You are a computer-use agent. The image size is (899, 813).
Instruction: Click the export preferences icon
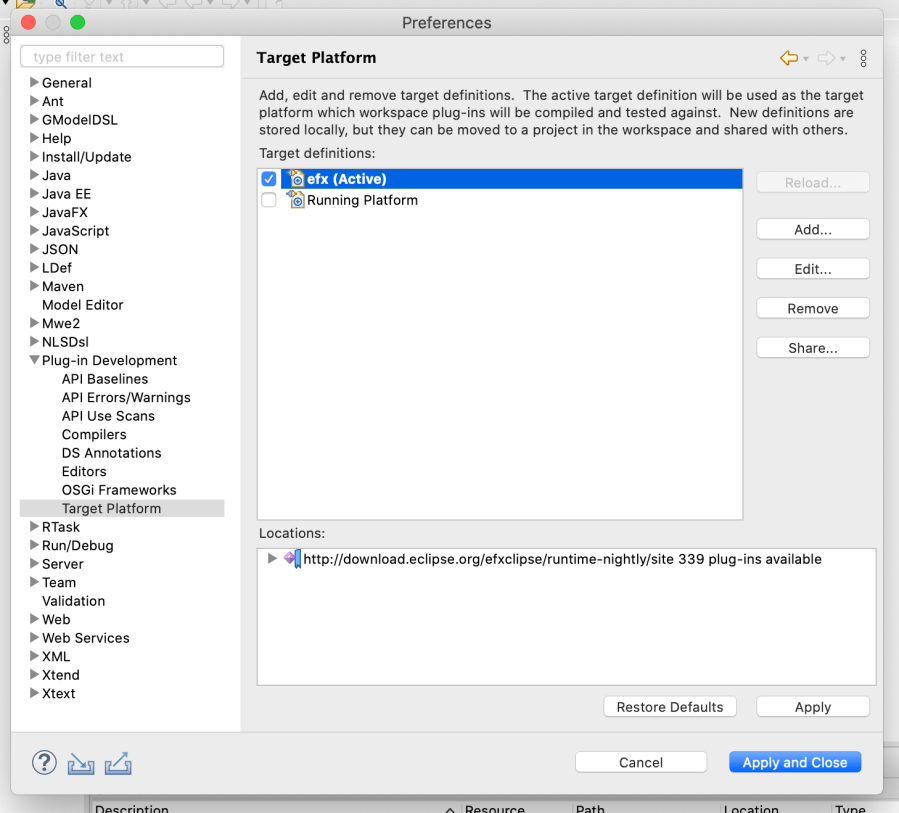118,764
